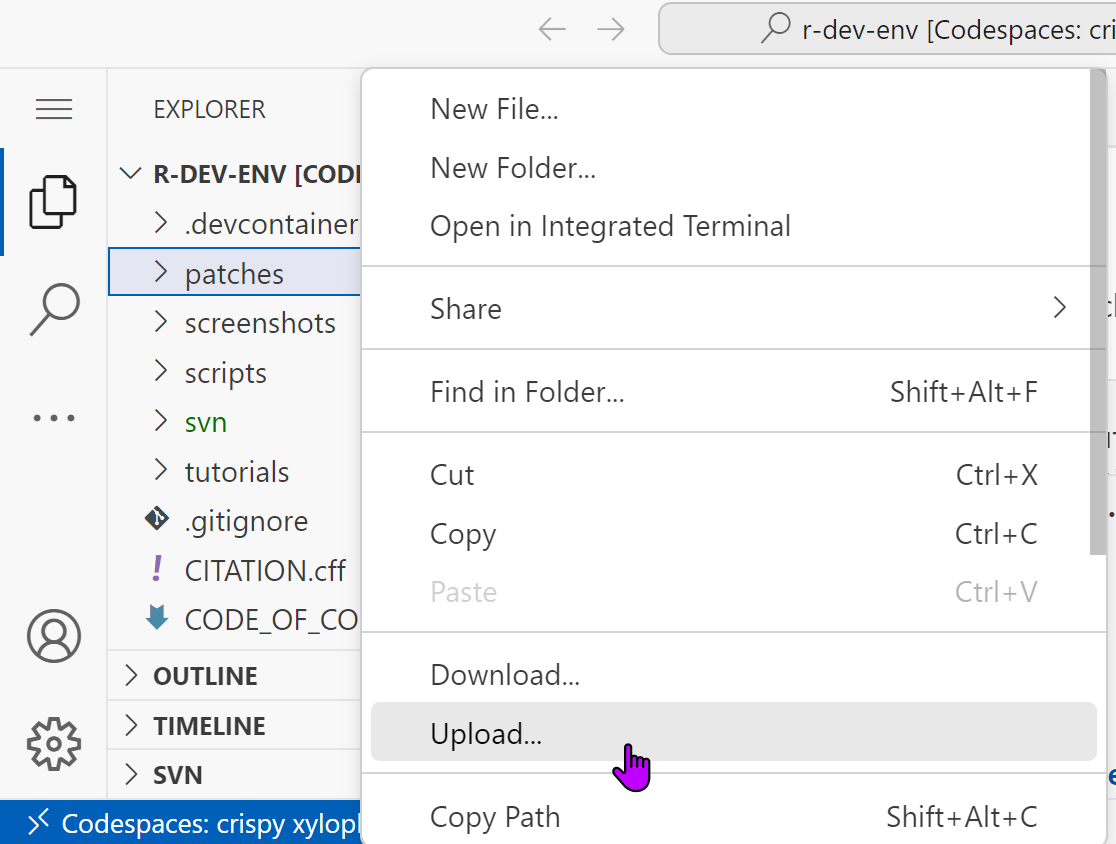This screenshot has width=1116, height=844.
Task: Expand the SVN panel section
Action: coord(178,775)
